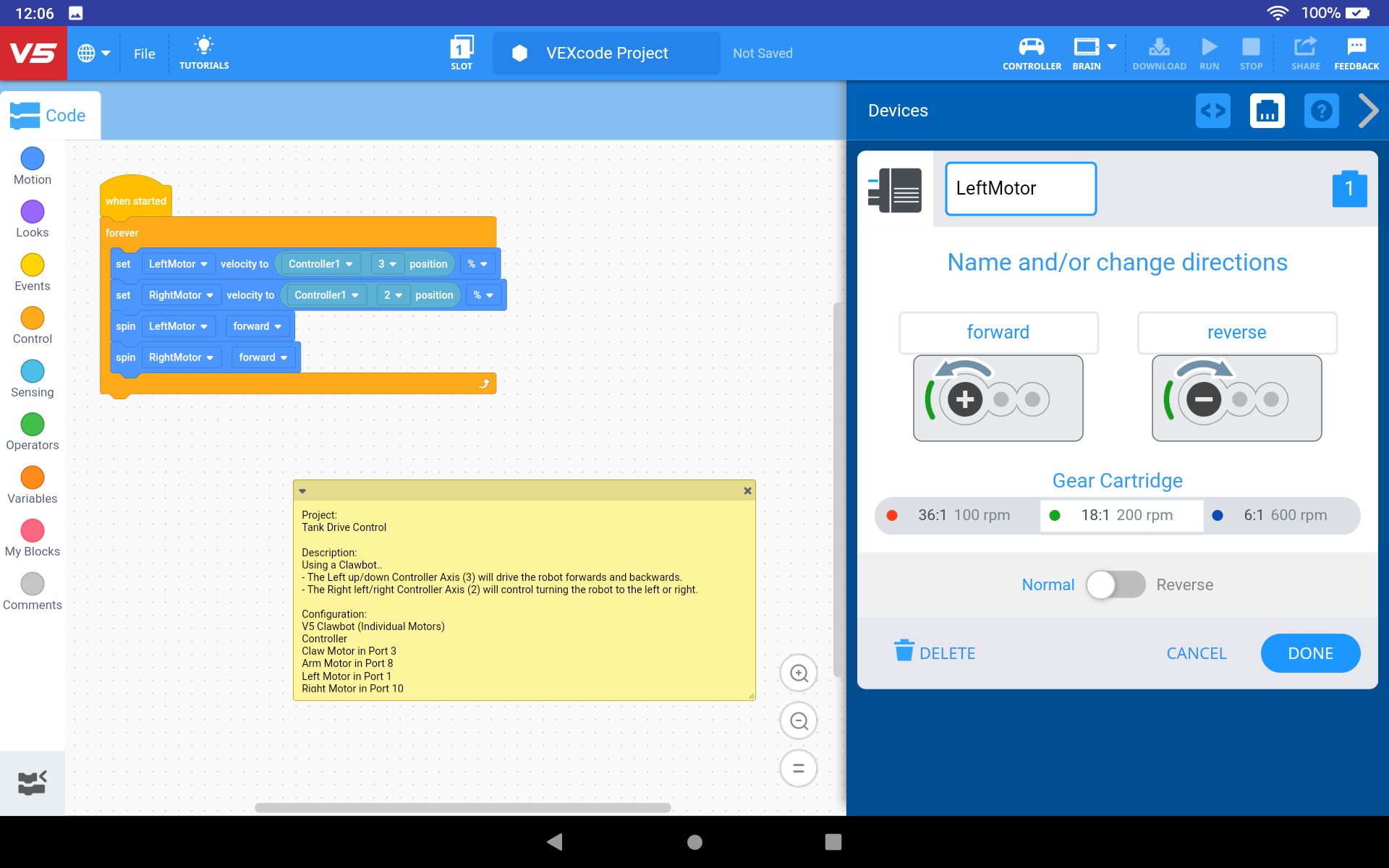Delete the LeftMotor device
This screenshot has width=1389, height=868.
click(934, 652)
